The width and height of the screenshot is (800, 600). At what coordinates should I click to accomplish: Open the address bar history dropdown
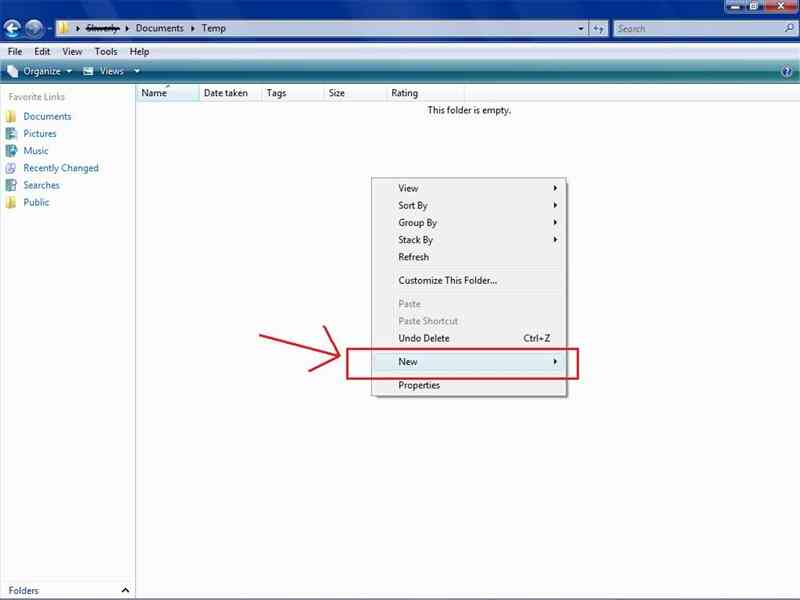[x=581, y=29]
